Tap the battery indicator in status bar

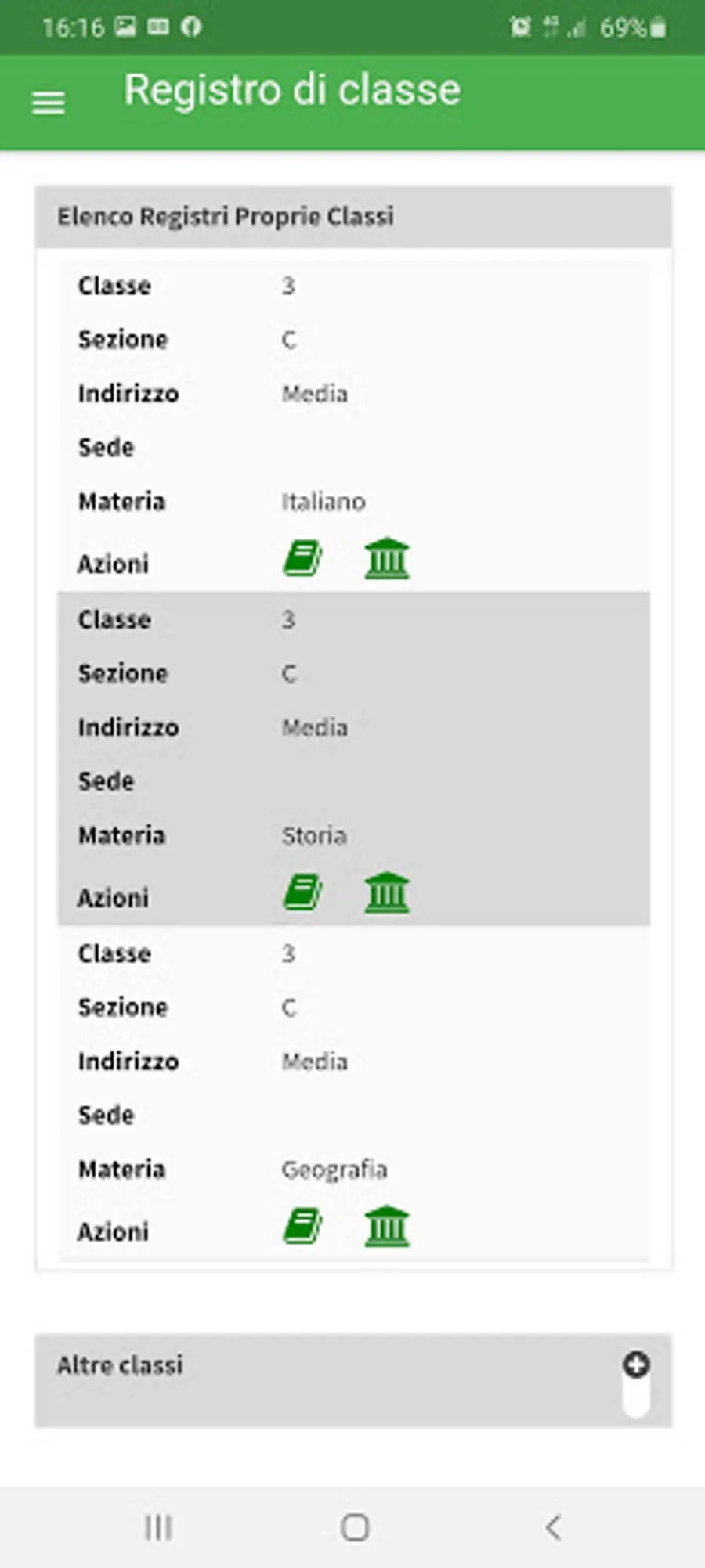pyautogui.click(x=659, y=27)
